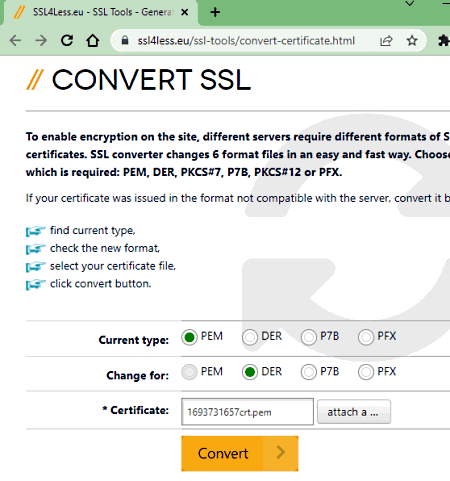This screenshot has width=450, height=481.
Task: Select P7B as Current type
Action: pyautogui.click(x=308, y=337)
